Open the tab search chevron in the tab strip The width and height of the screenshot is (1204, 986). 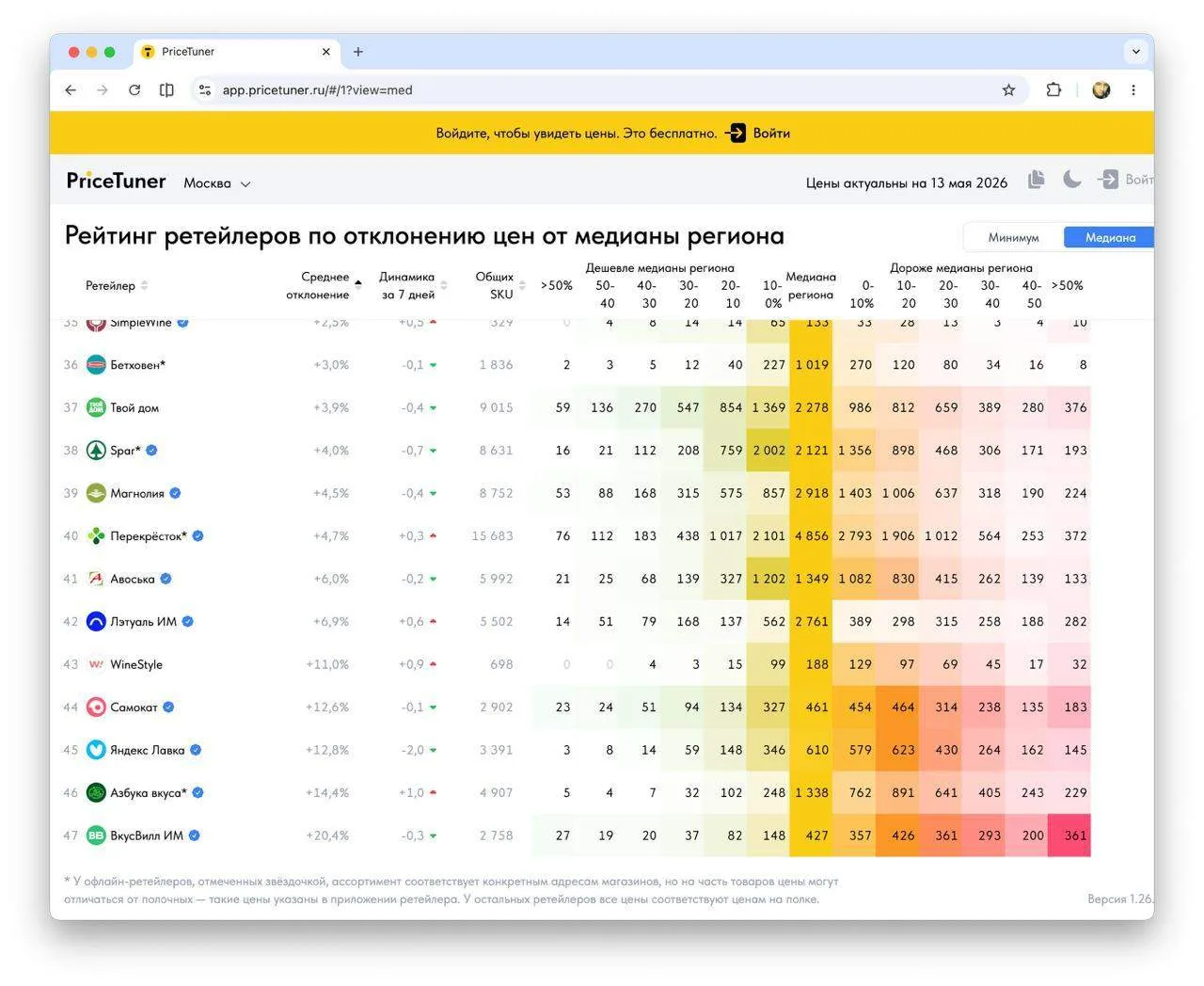1135,52
